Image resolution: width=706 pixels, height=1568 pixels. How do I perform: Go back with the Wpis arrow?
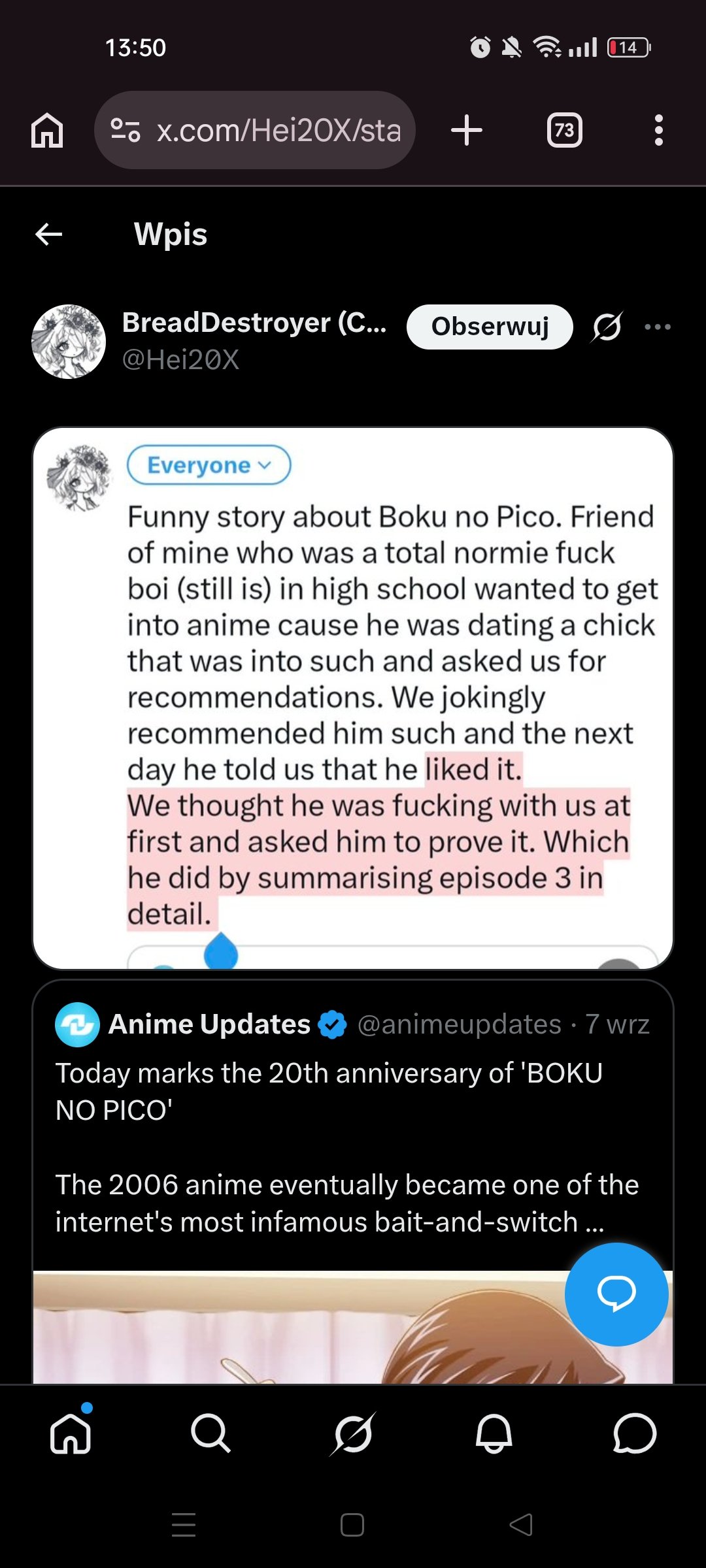pos(49,234)
